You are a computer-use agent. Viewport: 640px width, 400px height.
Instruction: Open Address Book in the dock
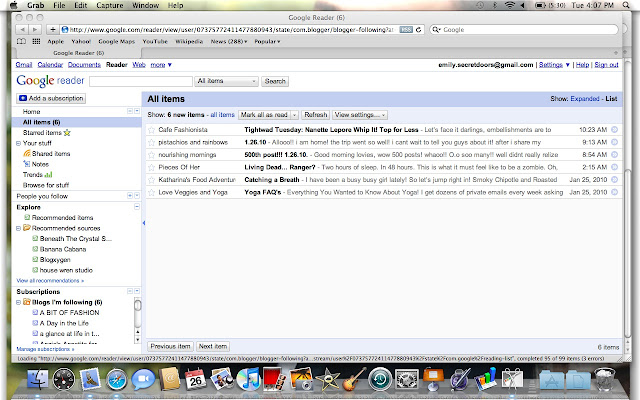(x=169, y=380)
